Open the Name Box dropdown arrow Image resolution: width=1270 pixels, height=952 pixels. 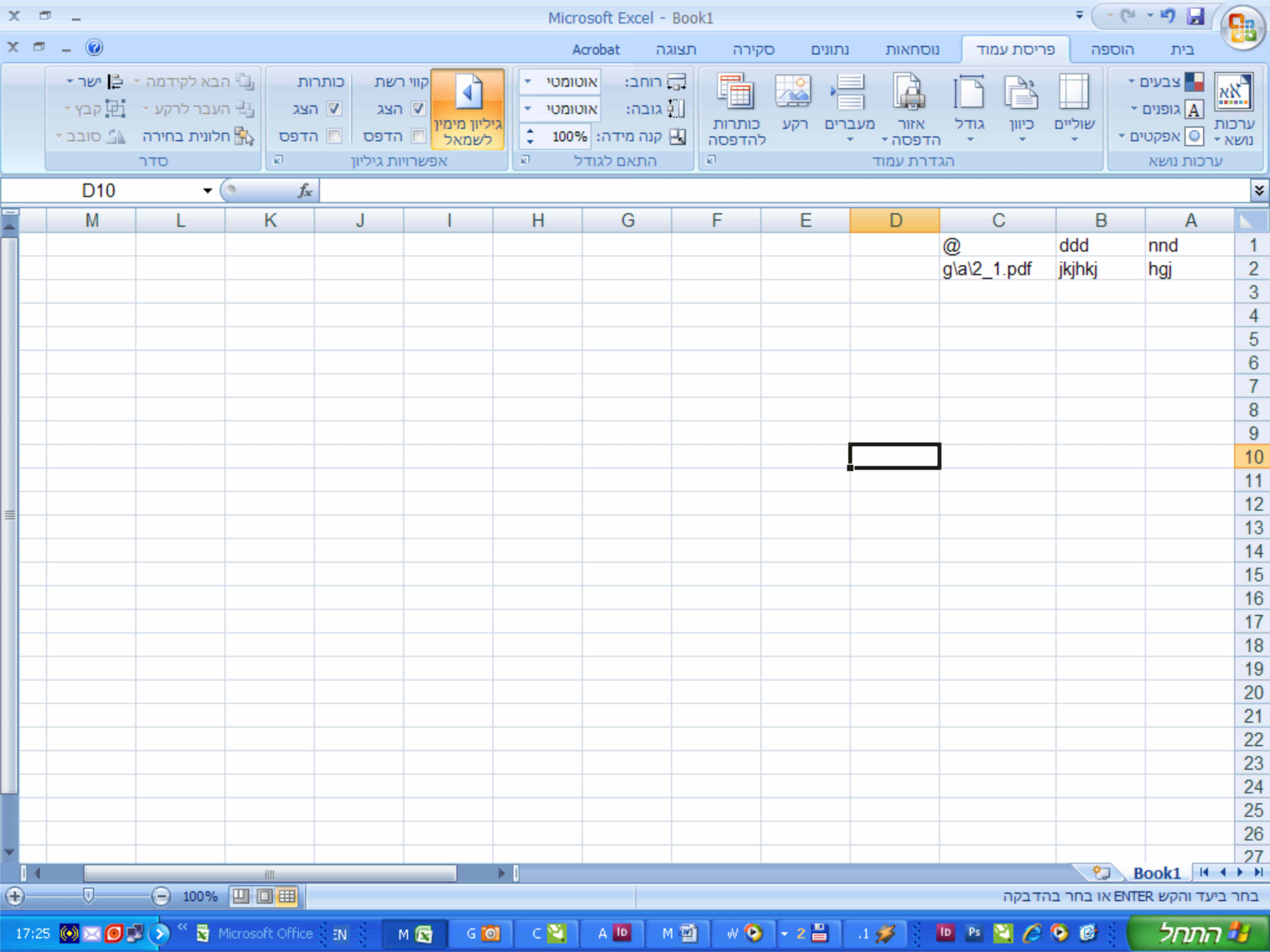(207, 190)
